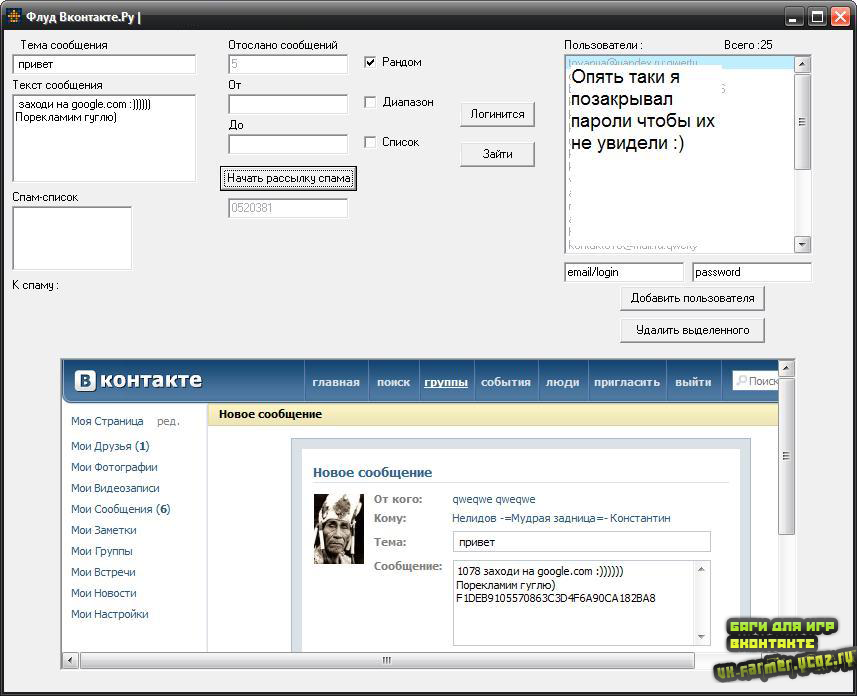Open люди tab in VK header
The height and width of the screenshot is (696, 857).
(562, 382)
